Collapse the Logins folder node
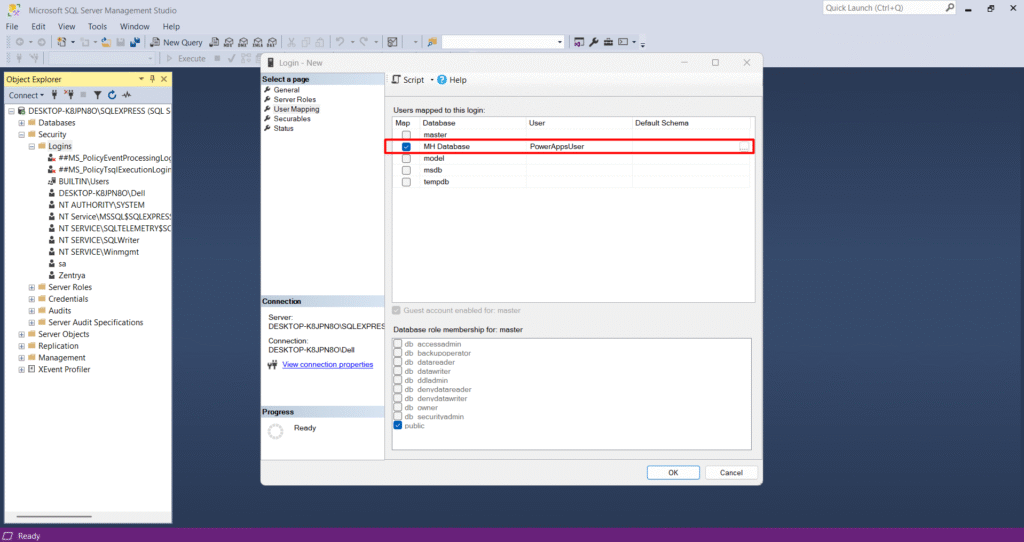 tap(32, 146)
